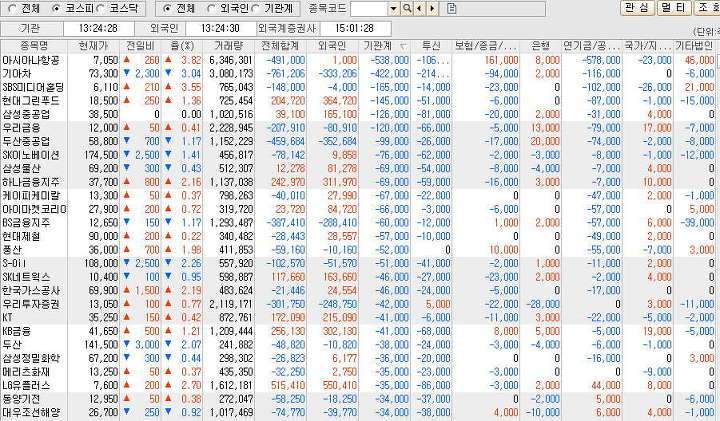Select the 우리금융 stock row
720x421 pixels.
coord(357,128)
